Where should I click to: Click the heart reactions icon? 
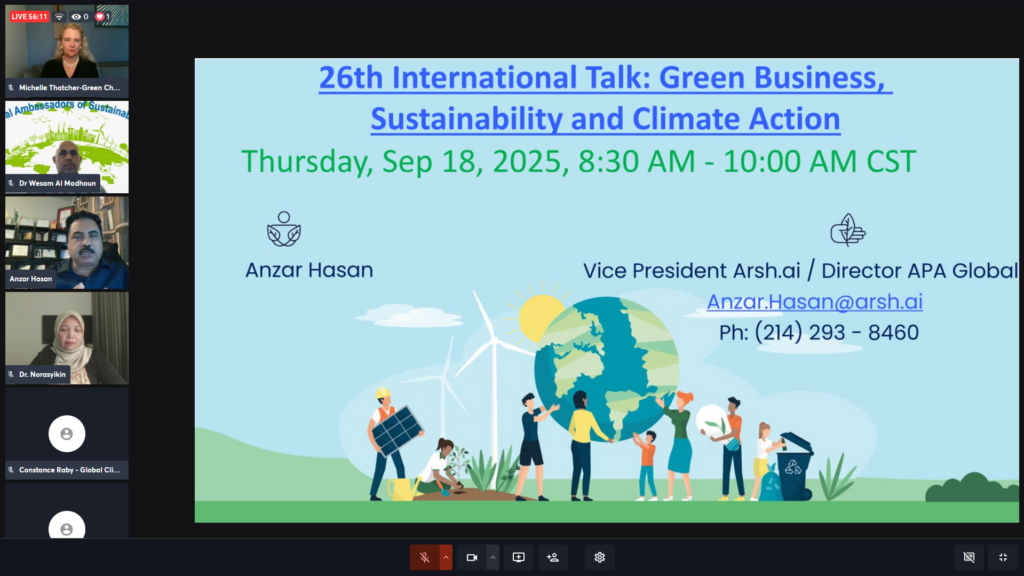tap(100, 17)
